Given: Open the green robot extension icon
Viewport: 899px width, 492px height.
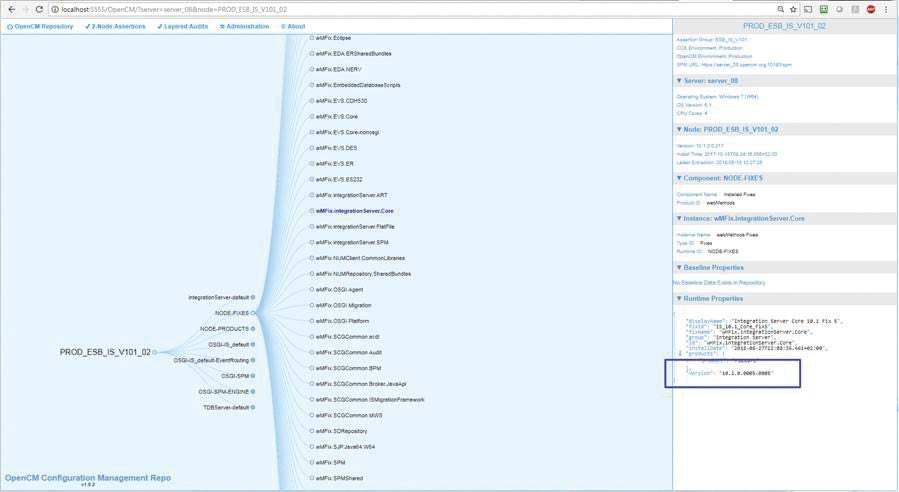Looking at the screenshot, I should click(824, 9).
